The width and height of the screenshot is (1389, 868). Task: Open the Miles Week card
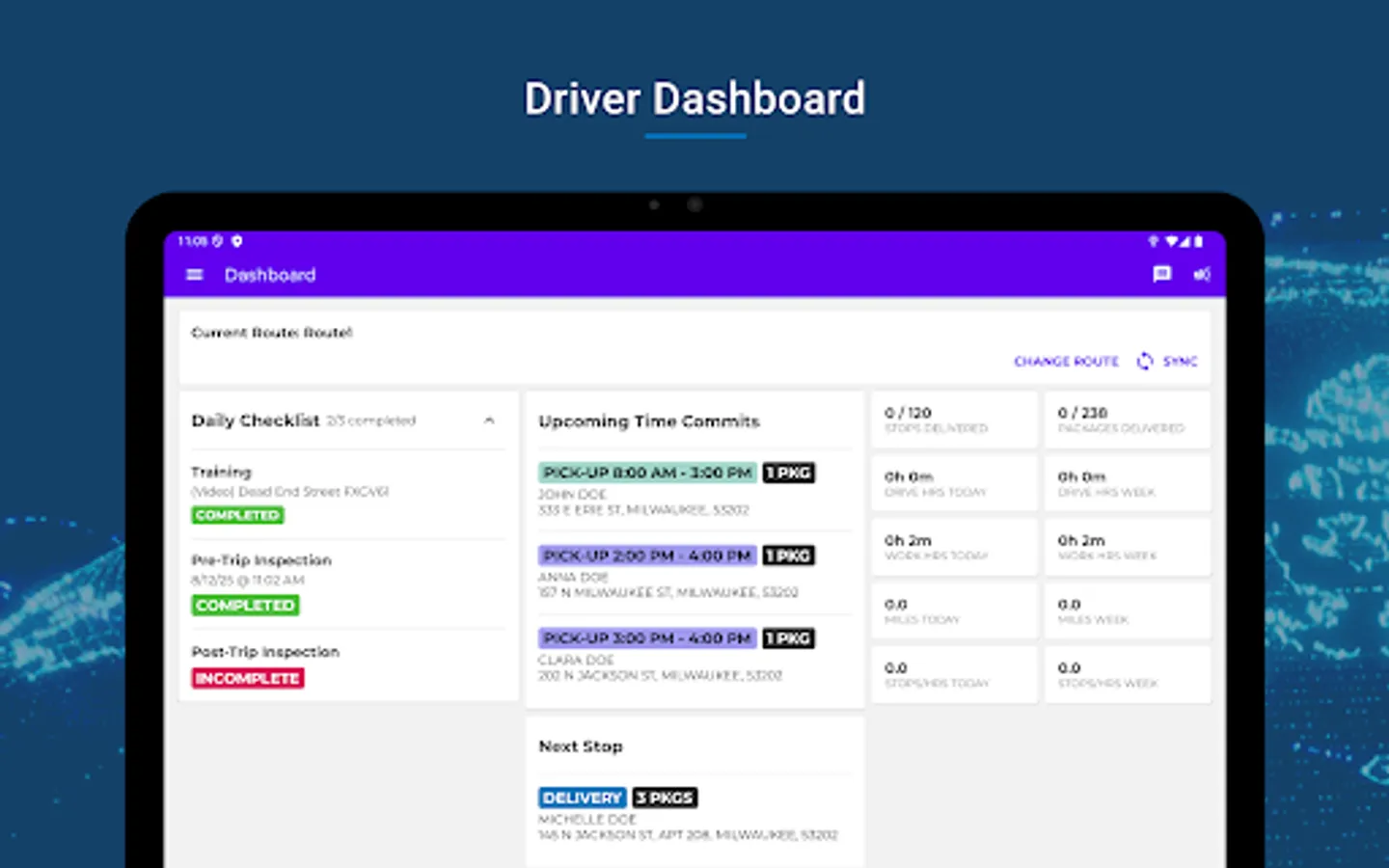click(x=1127, y=610)
